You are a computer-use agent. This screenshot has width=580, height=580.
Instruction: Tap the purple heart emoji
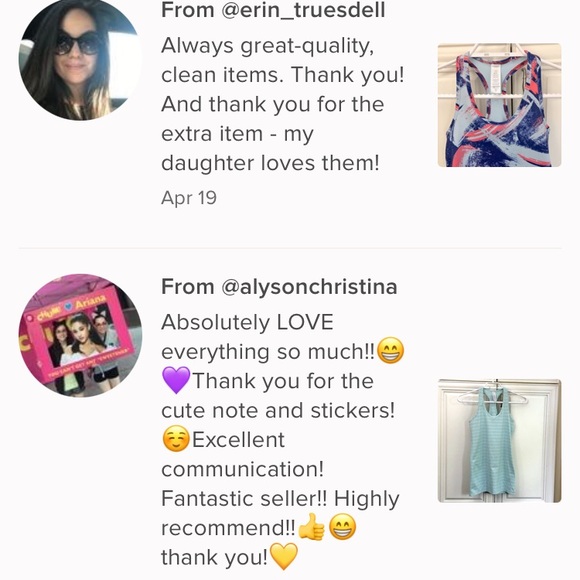click(176, 380)
